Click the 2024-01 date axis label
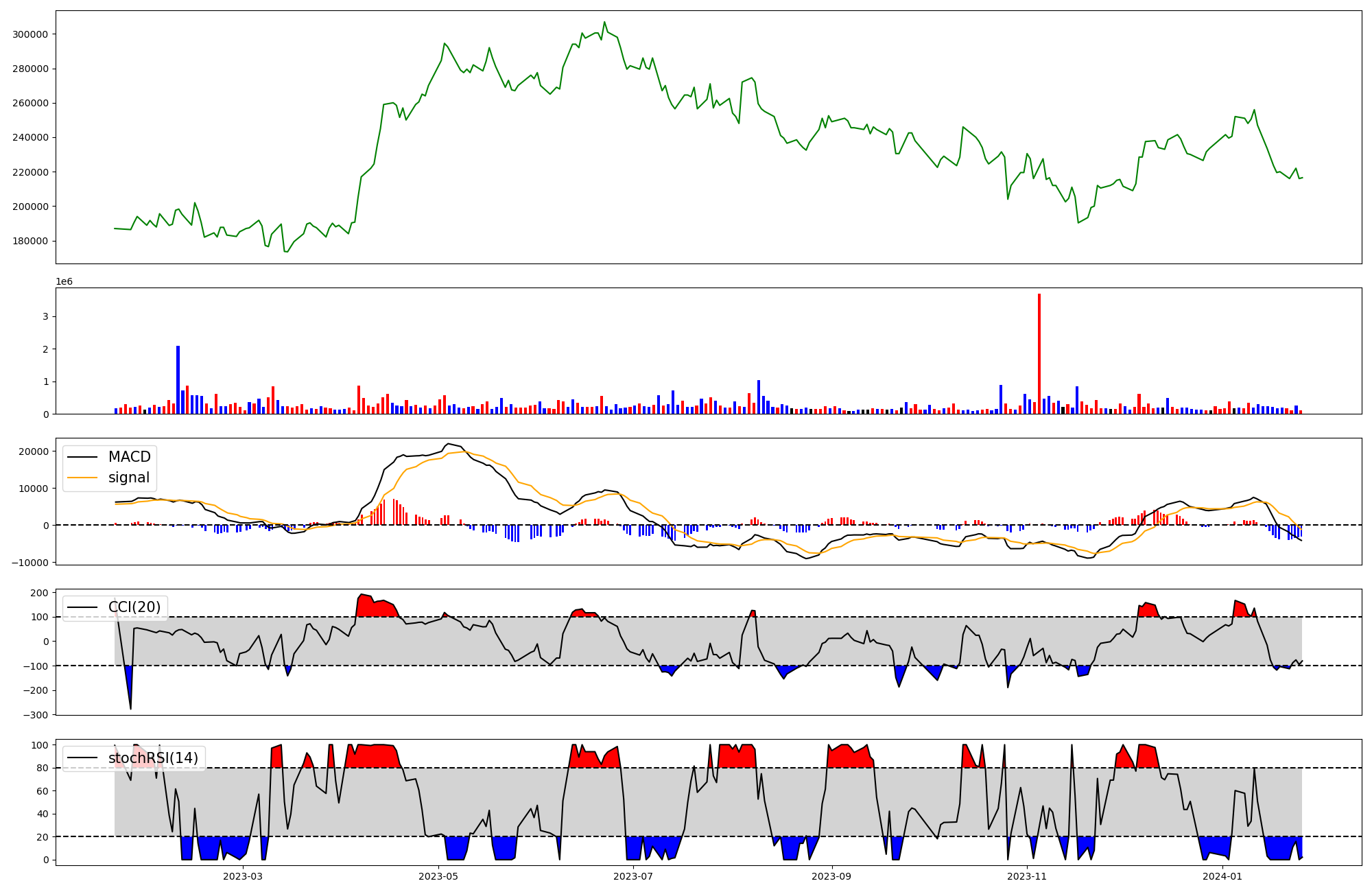Viewport: 1372px width, 892px height. [x=1222, y=876]
